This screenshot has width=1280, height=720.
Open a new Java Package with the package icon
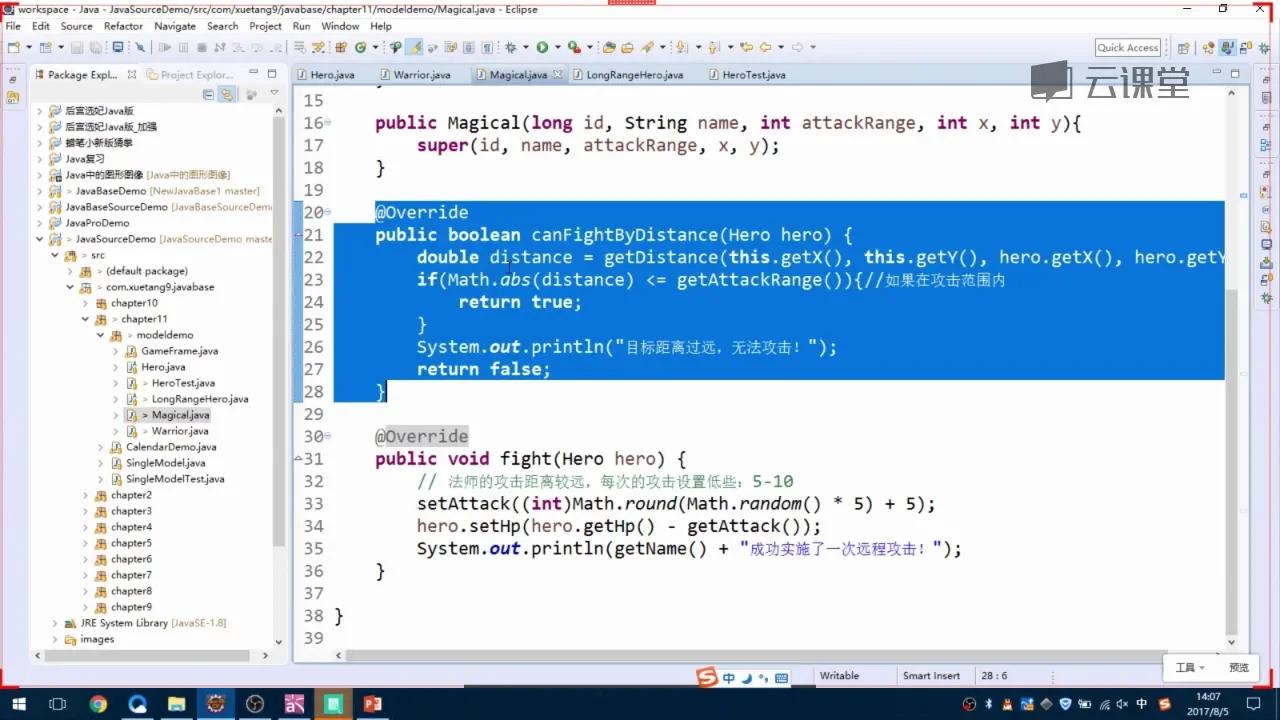coord(341,47)
